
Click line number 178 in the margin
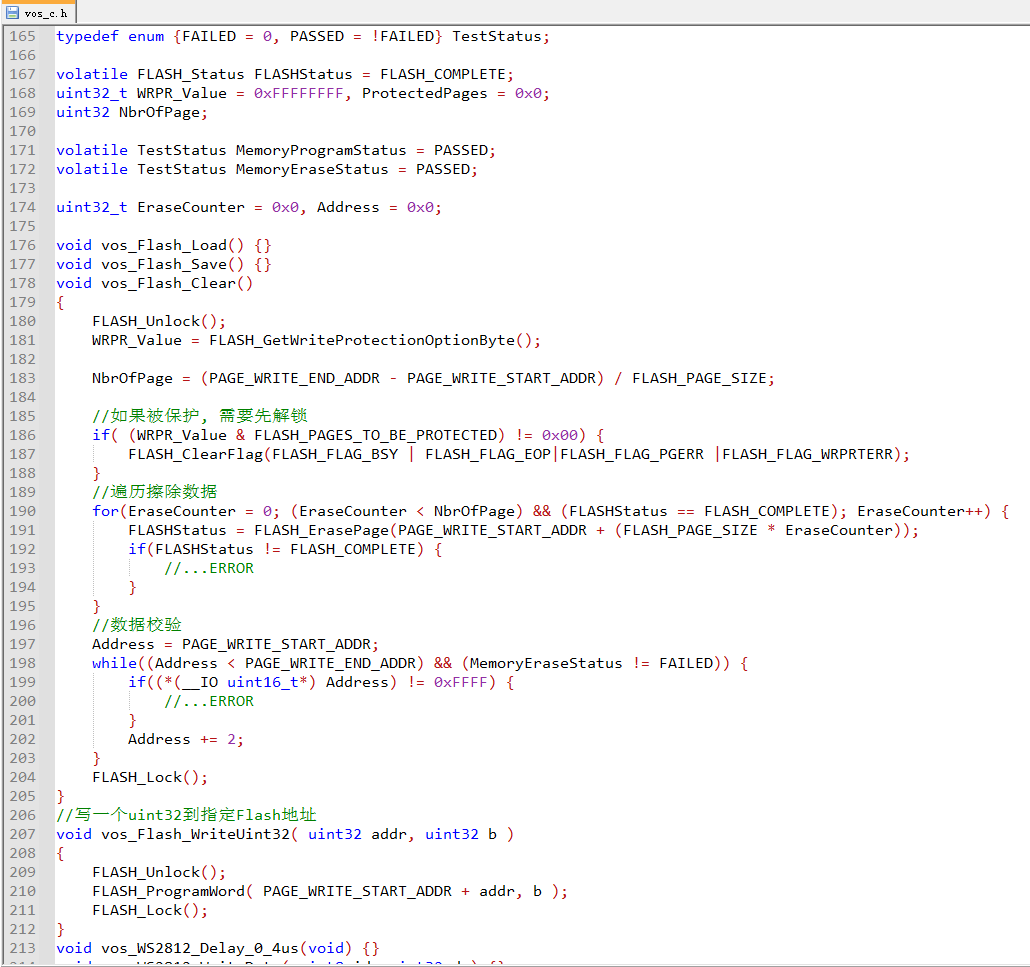(22, 283)
